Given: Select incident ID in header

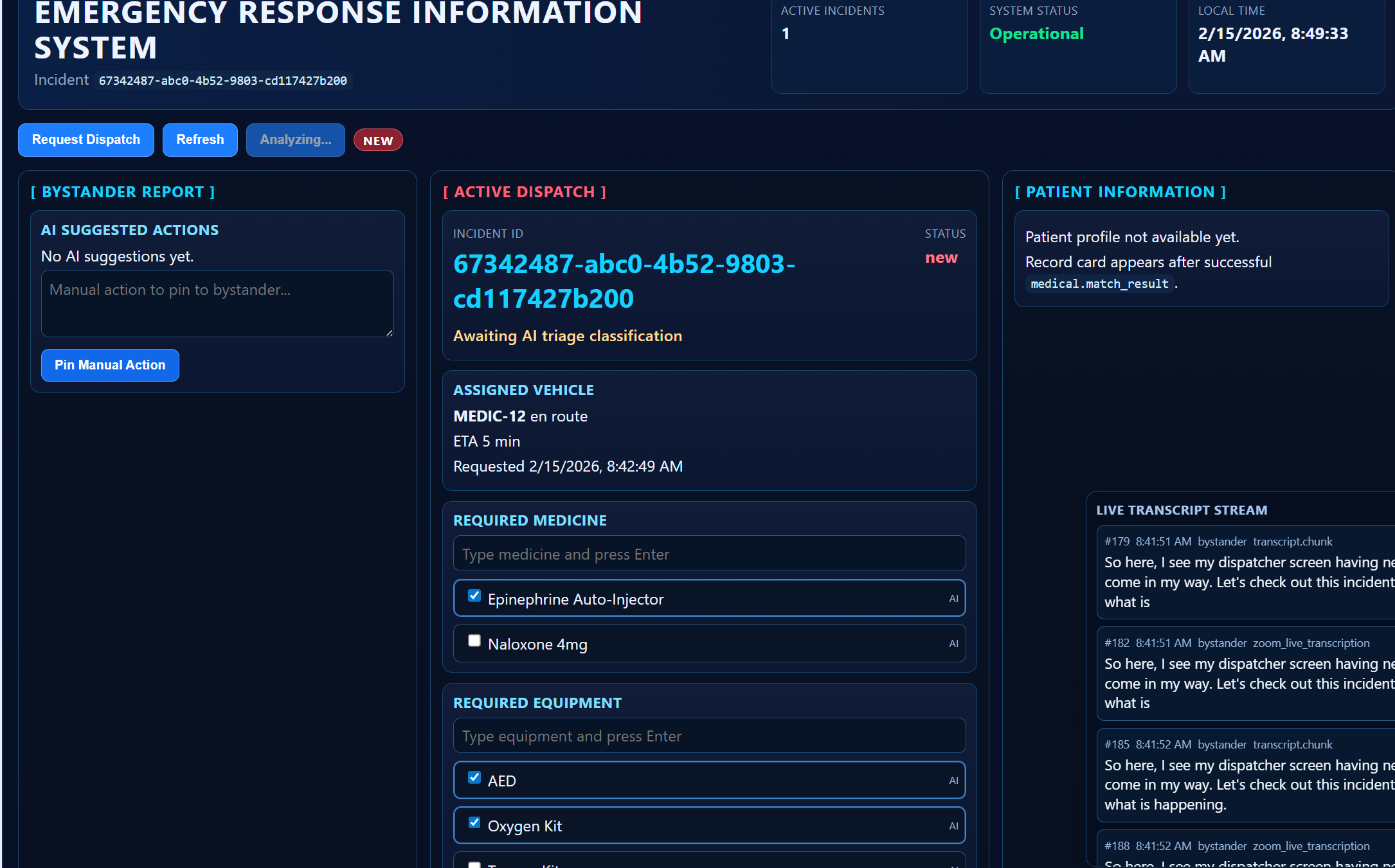Looking at the screenshot, I should pos(222,81).
